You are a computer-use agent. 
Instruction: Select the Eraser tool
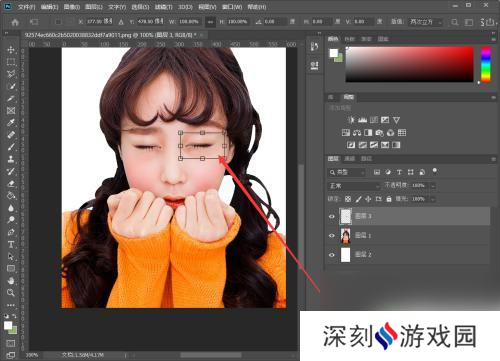[x=11, y=183]
